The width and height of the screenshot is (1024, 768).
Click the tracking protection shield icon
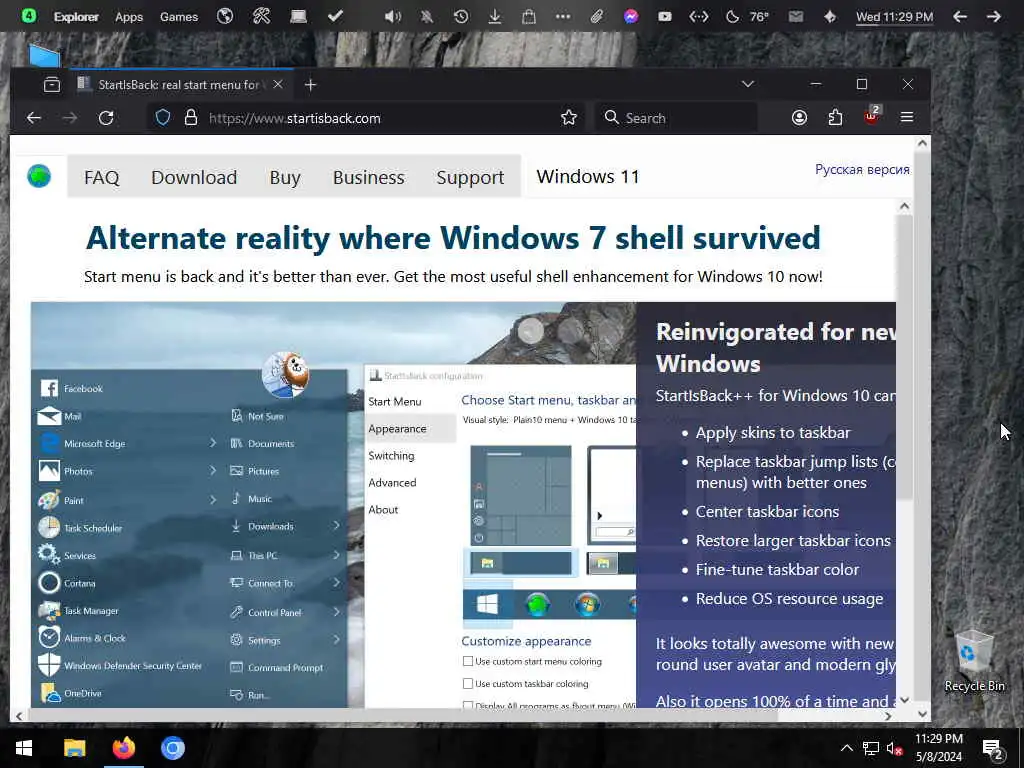[163, 118]
